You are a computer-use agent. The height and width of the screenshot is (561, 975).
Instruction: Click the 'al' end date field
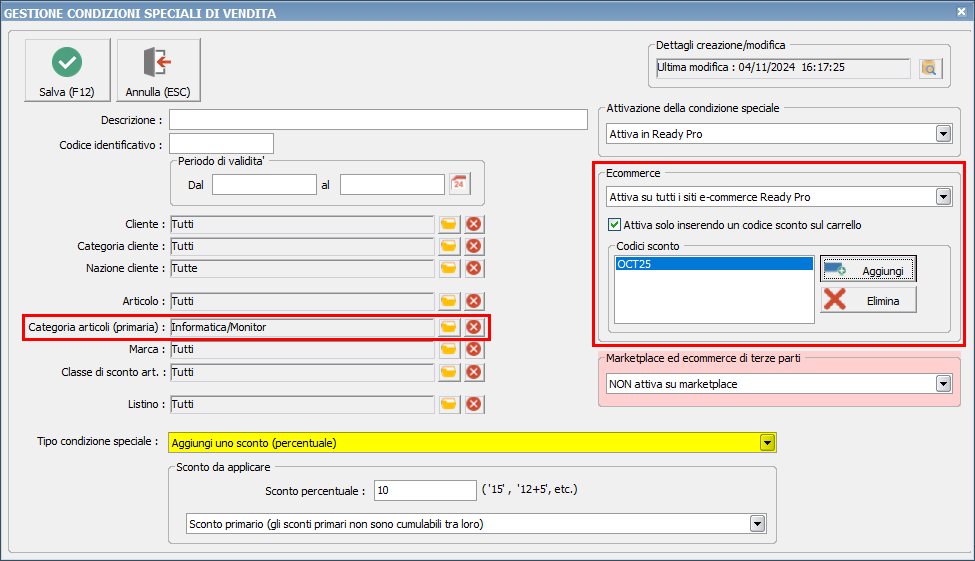[x=392, y=185]
